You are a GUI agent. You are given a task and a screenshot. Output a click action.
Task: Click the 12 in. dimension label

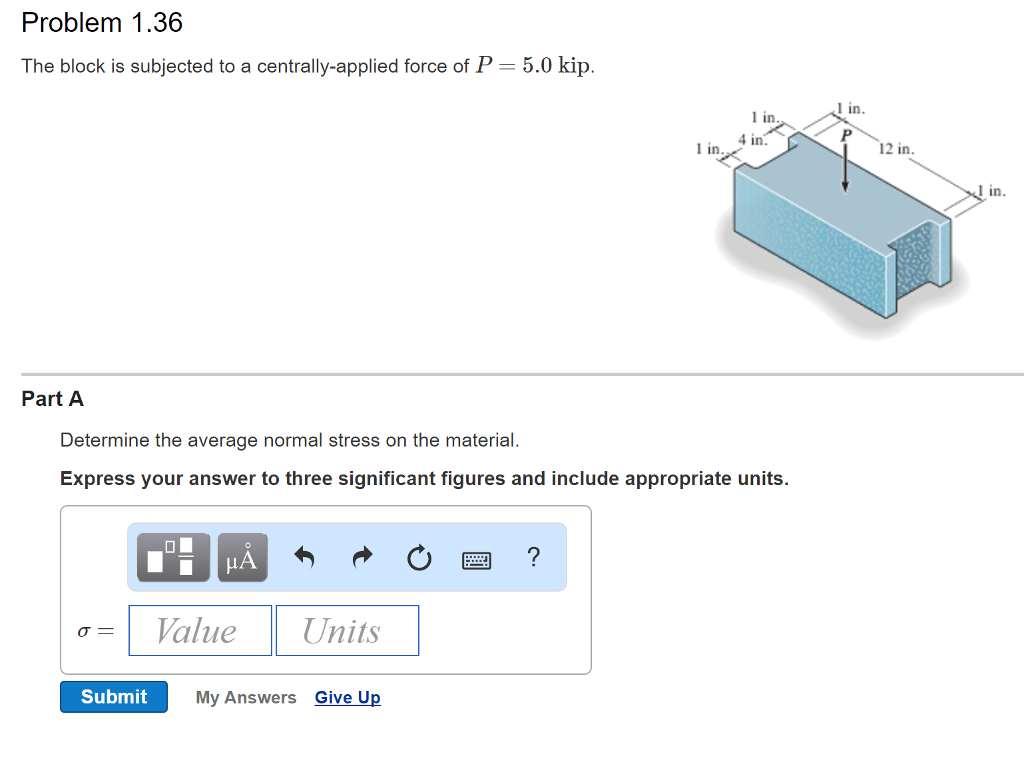pos(895,148)
